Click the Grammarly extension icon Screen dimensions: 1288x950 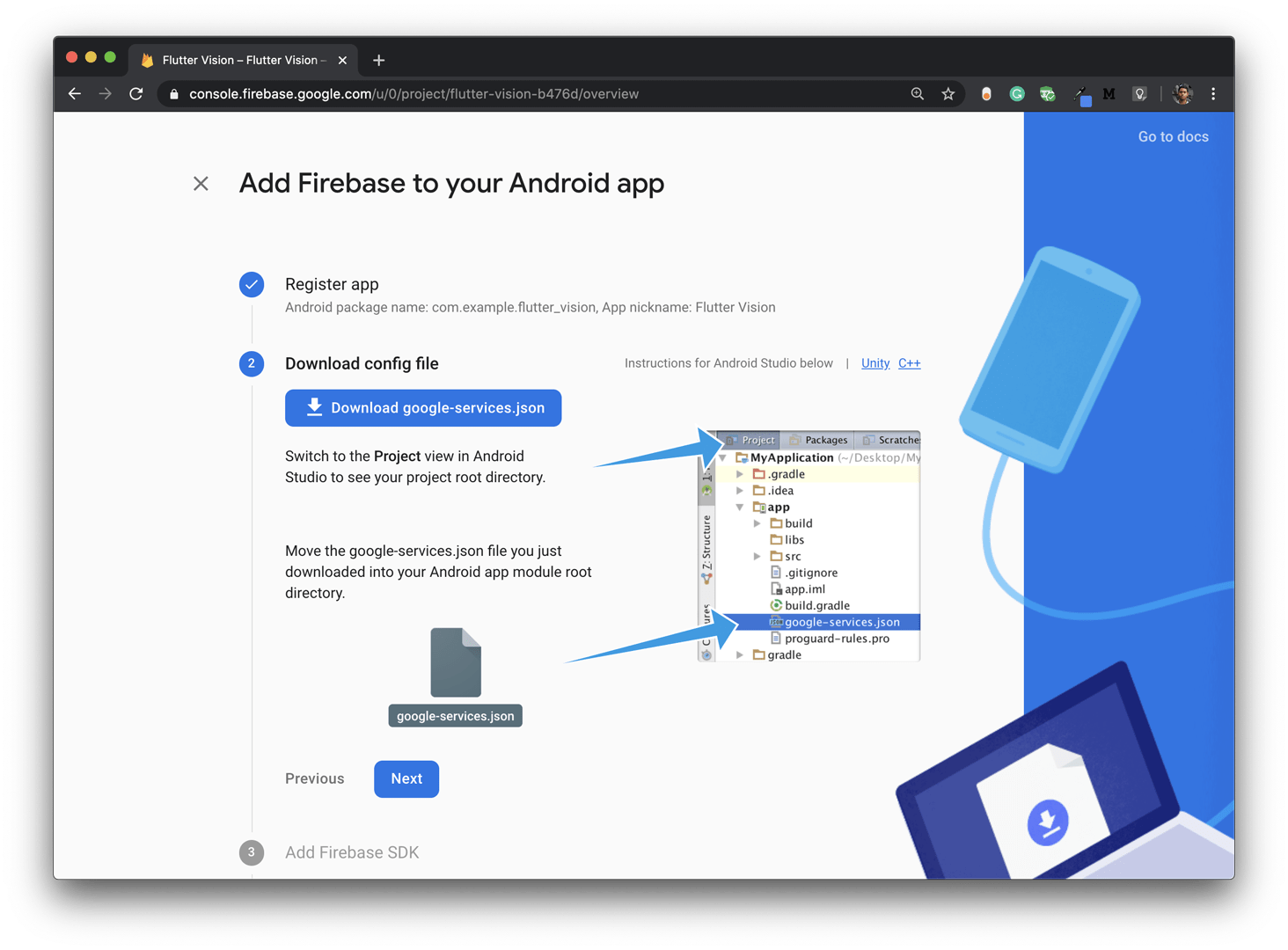click(1016, 94)
